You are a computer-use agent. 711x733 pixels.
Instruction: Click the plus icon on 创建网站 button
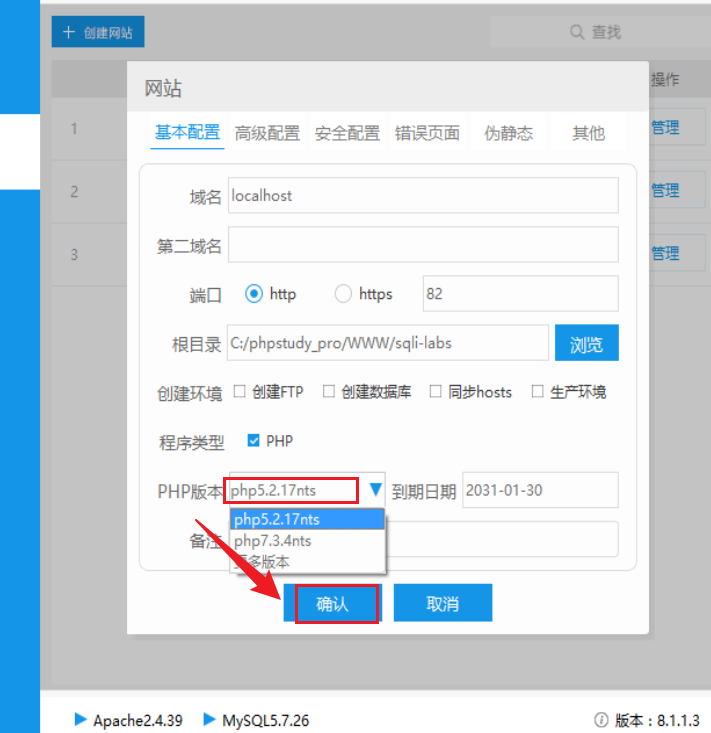(x=69, y=32)
